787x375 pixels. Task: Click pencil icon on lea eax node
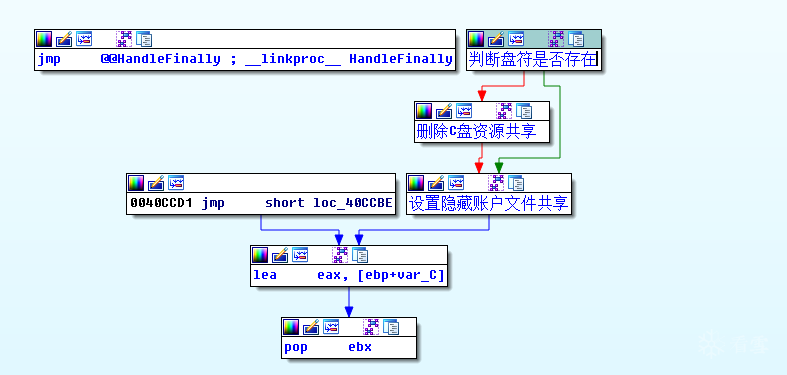pos(280,255)
